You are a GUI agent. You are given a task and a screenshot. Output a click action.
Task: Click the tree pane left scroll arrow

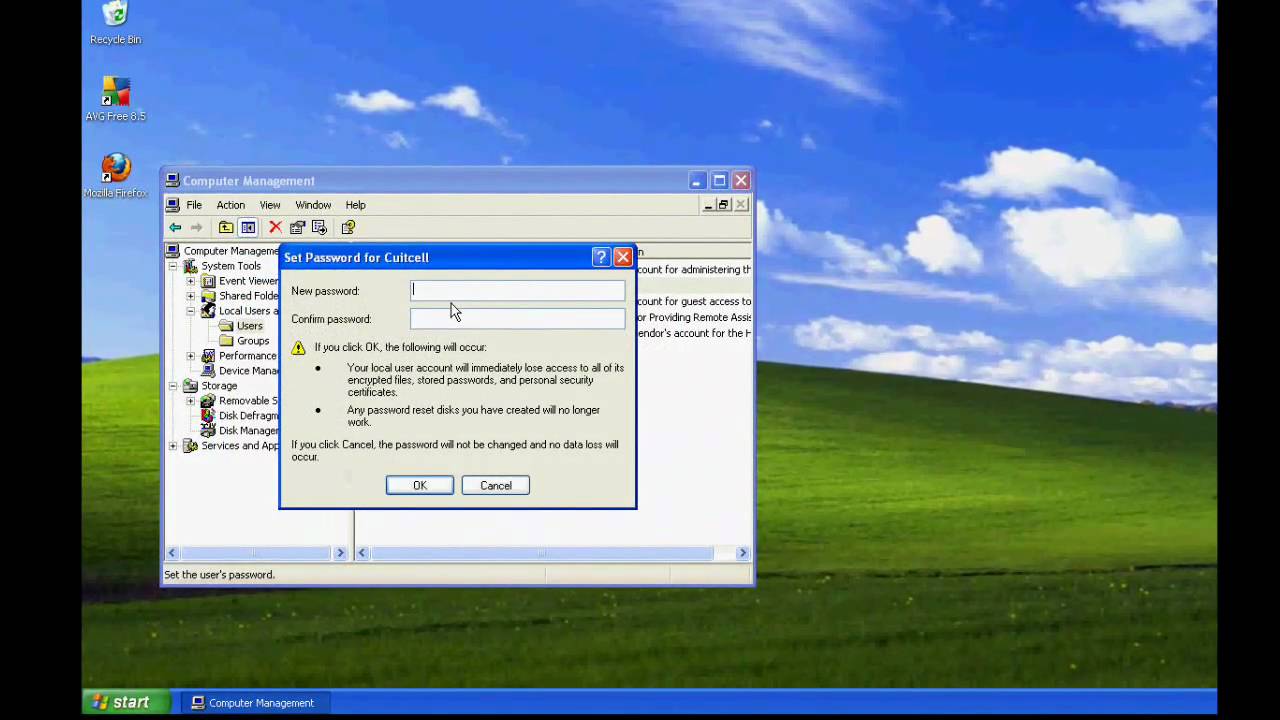click(172, 553)
